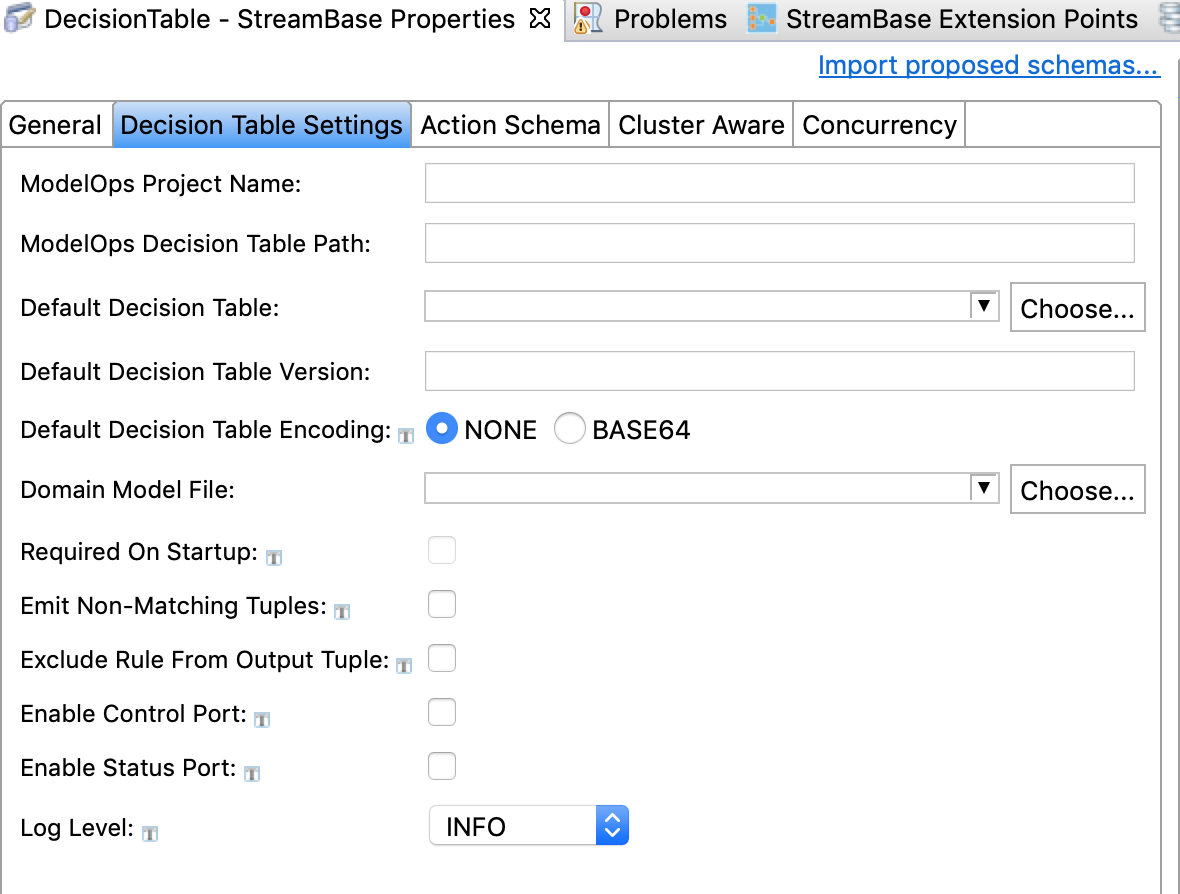Open the Domain Model File dropdown
The image size is (1180, 894).
pyautogui.click(x=984, y=488)
